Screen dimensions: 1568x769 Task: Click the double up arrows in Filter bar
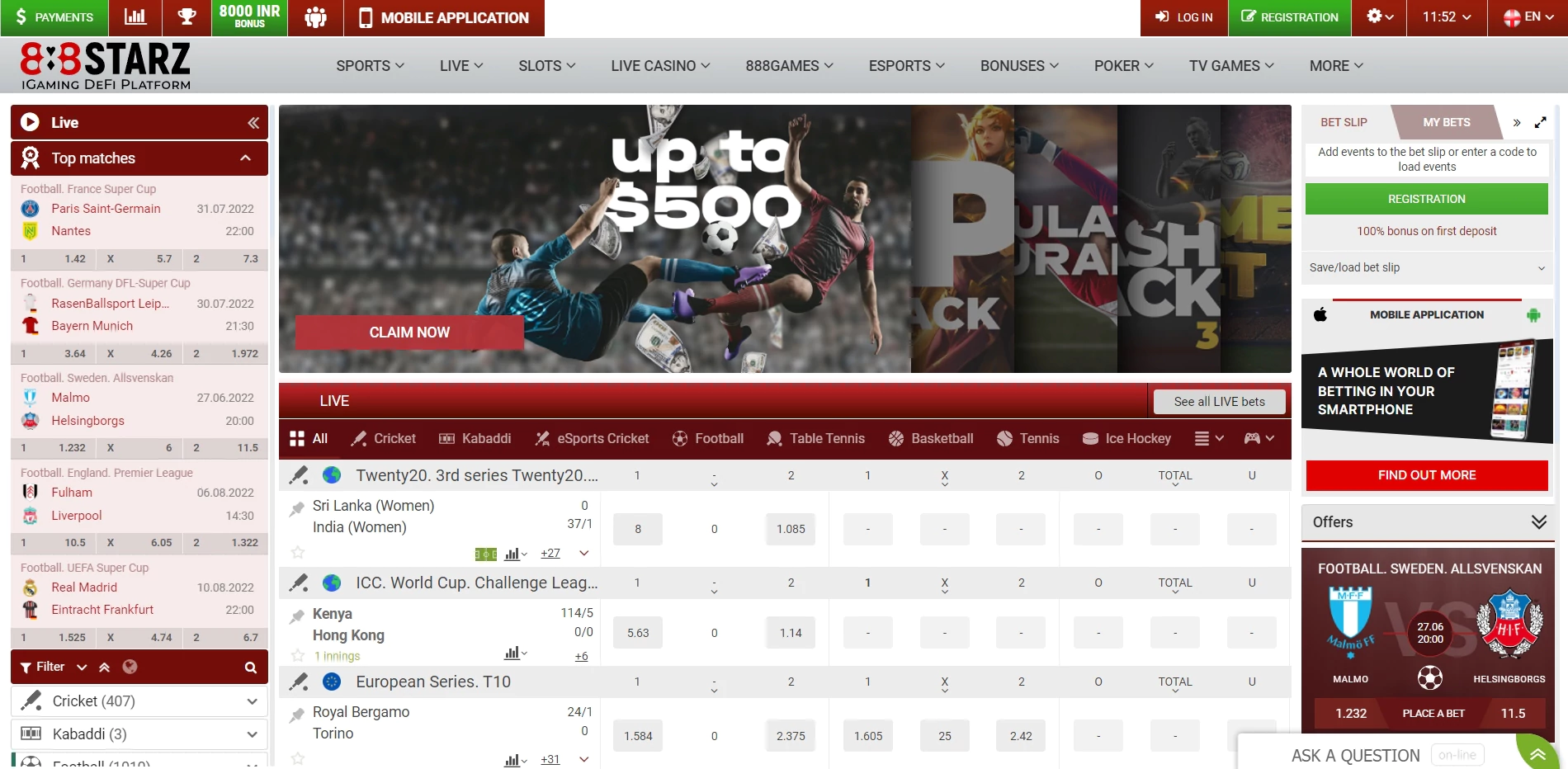tap(105, 667)
